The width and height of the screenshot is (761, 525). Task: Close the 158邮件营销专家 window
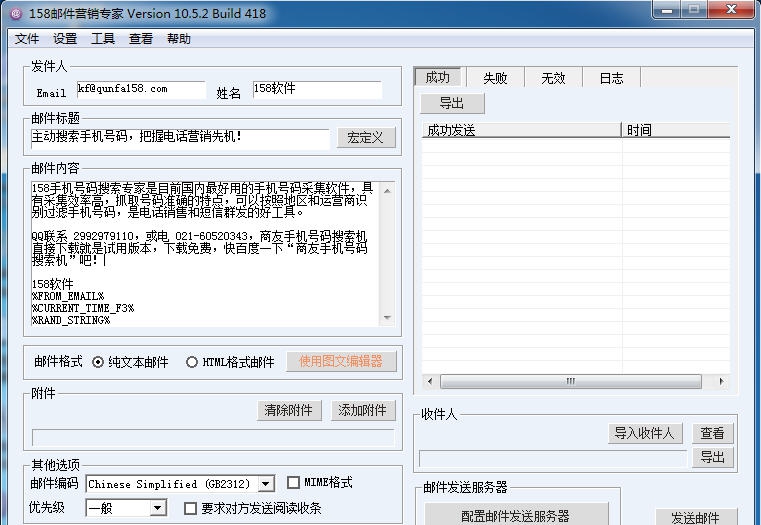(731, 10)
